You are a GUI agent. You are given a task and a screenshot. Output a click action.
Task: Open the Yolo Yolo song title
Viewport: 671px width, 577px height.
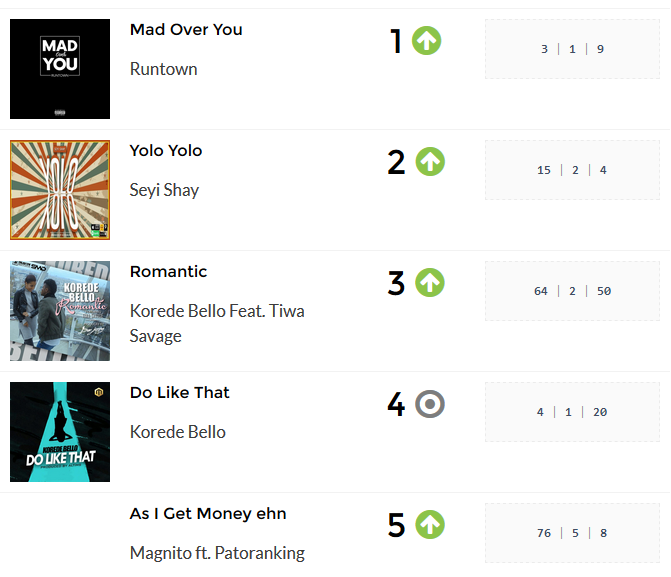[166, 151]
